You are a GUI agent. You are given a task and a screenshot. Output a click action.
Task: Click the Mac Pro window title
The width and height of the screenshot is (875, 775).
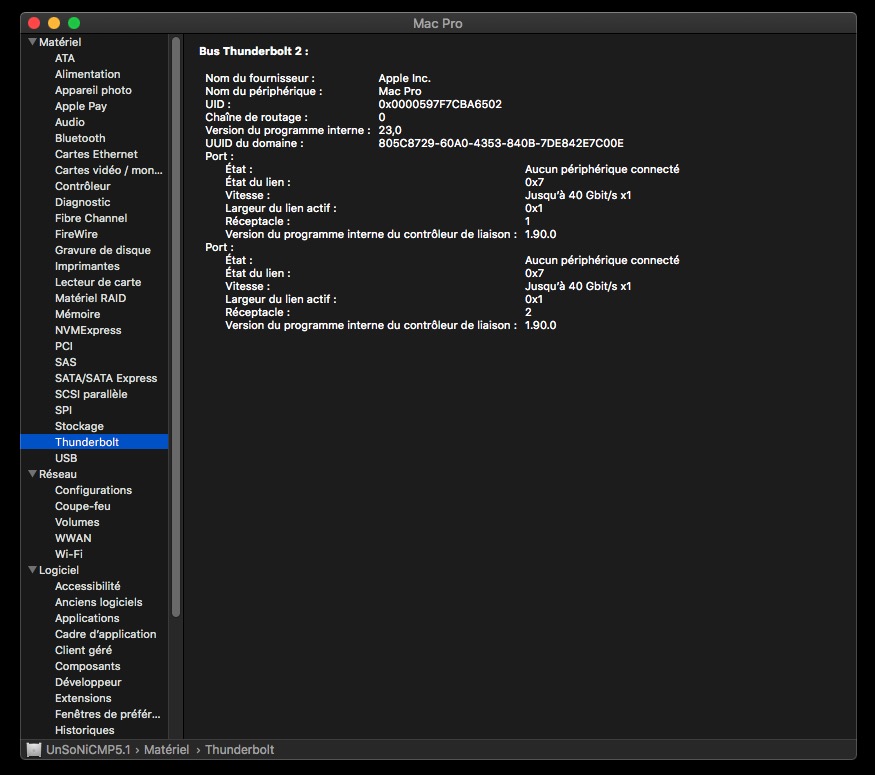point(438,23)
